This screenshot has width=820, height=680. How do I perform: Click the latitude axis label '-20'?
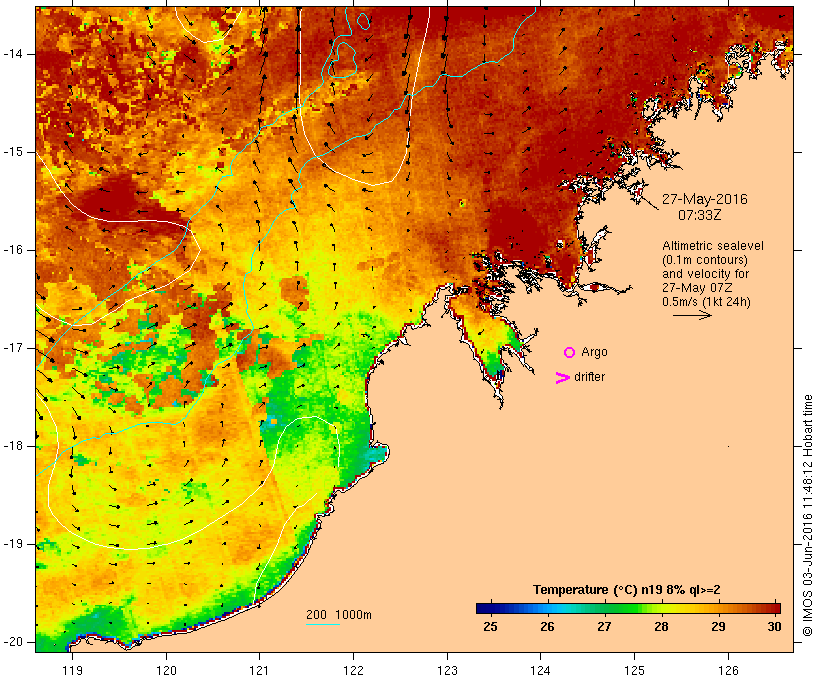[x=13, y=642]
